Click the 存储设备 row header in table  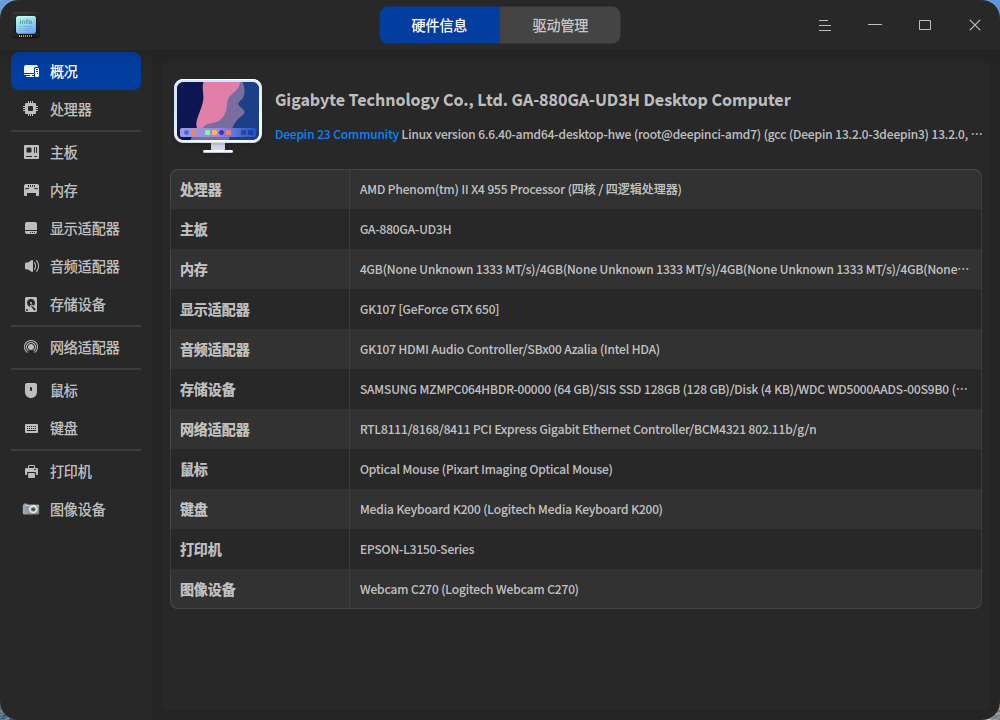coord(208,390)
